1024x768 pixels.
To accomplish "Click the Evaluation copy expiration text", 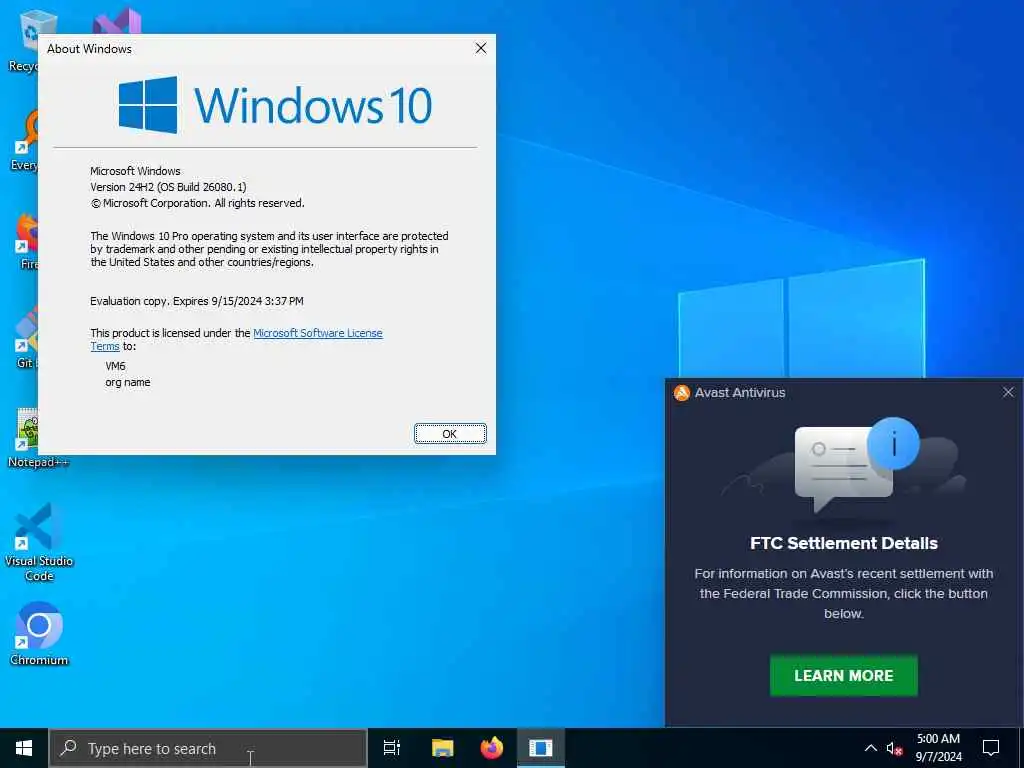I will tap(197, 301).
